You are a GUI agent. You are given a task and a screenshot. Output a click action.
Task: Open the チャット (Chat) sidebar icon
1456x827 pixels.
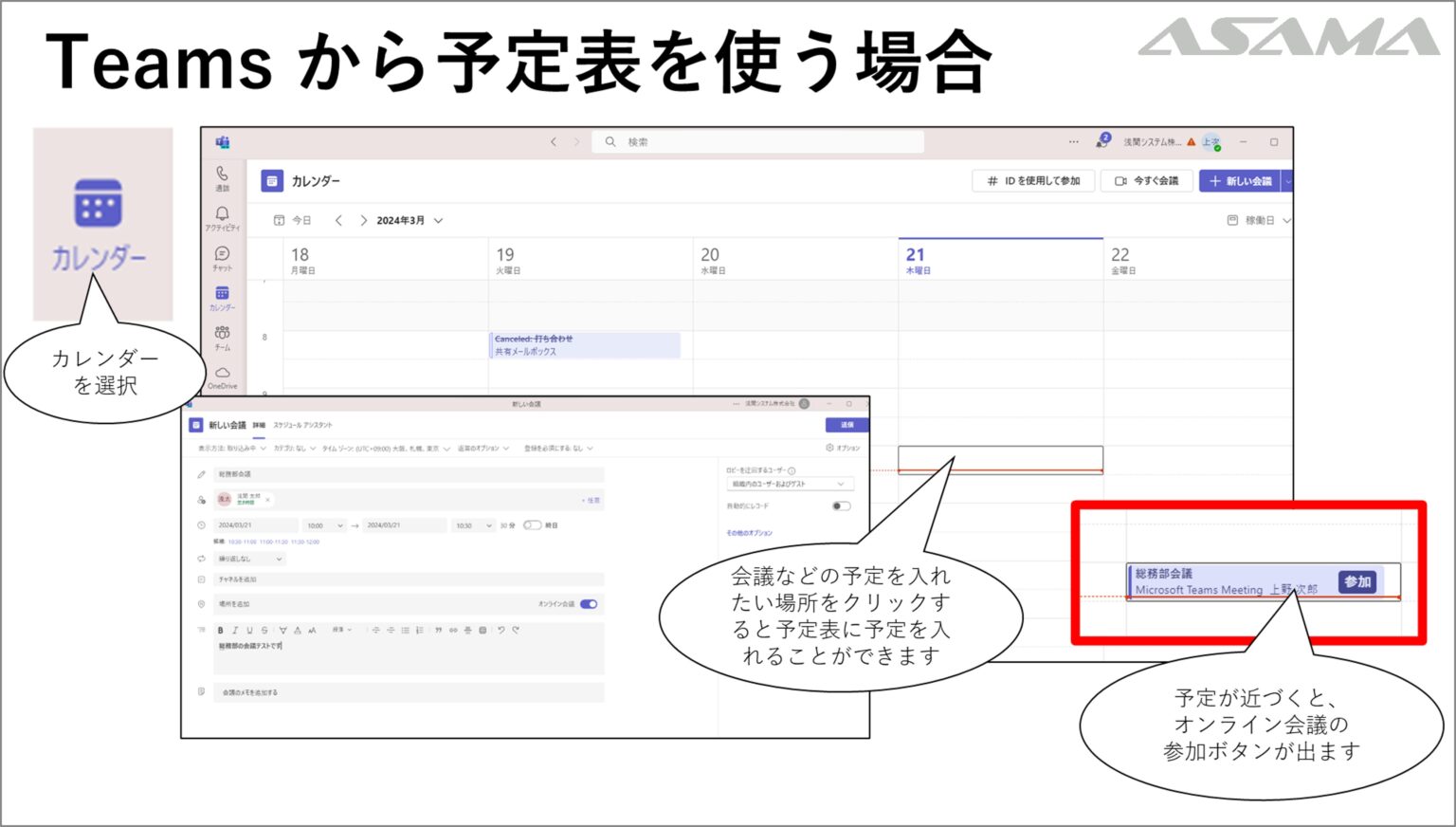coord(222,257)
